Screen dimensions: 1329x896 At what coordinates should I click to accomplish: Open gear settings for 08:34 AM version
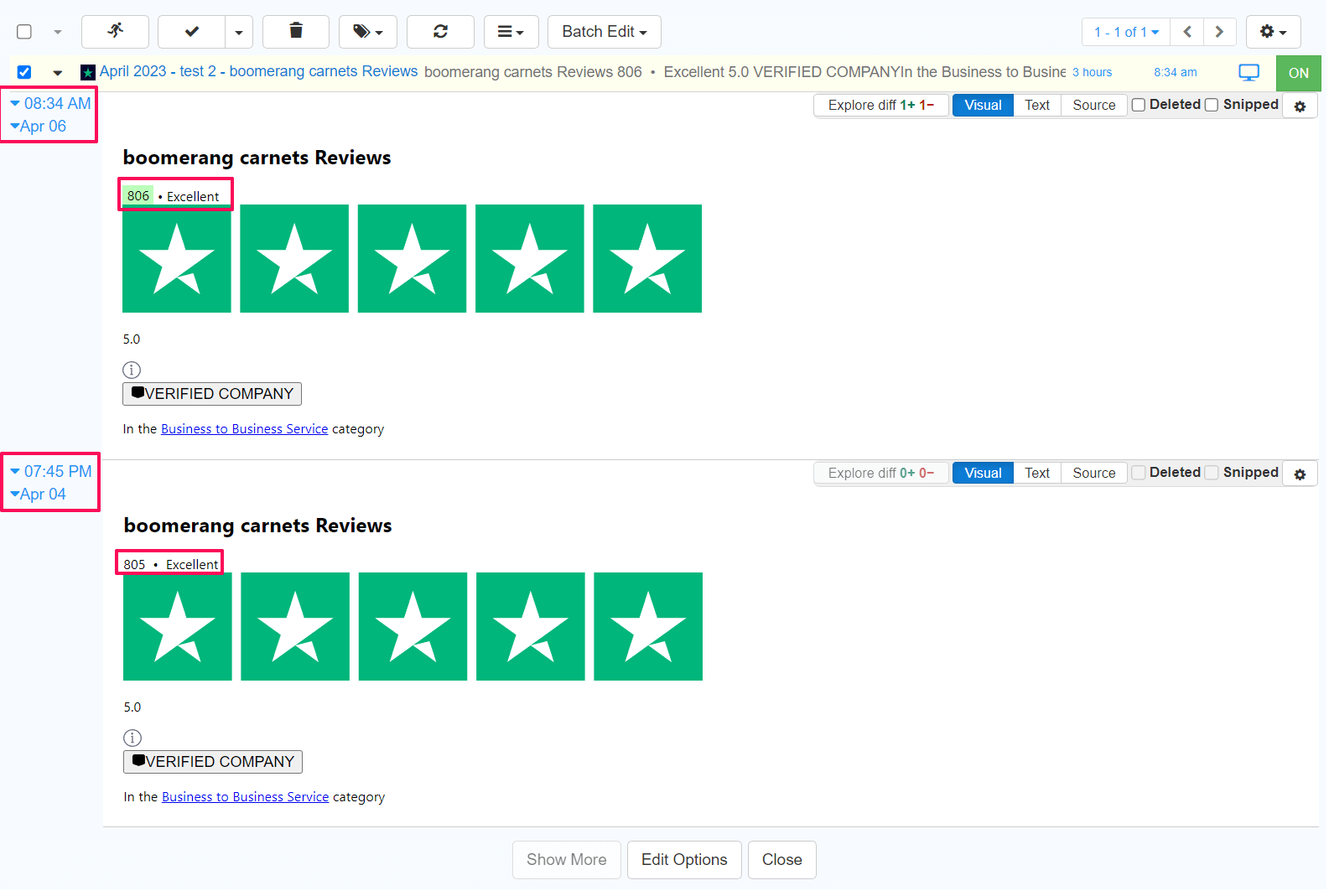tap(1300, 106)
